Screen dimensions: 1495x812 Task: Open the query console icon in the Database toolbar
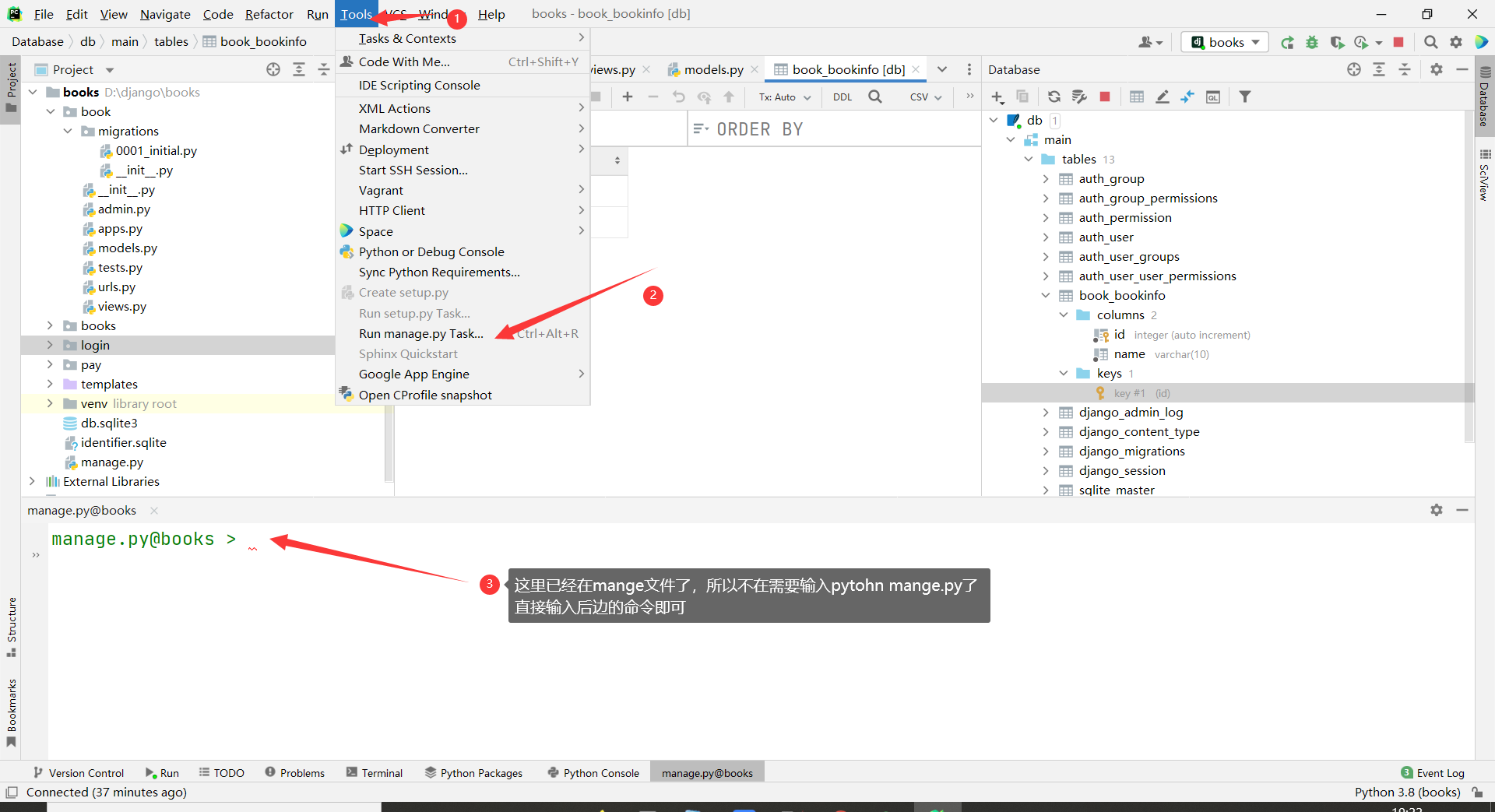[x=1213, y=97]
